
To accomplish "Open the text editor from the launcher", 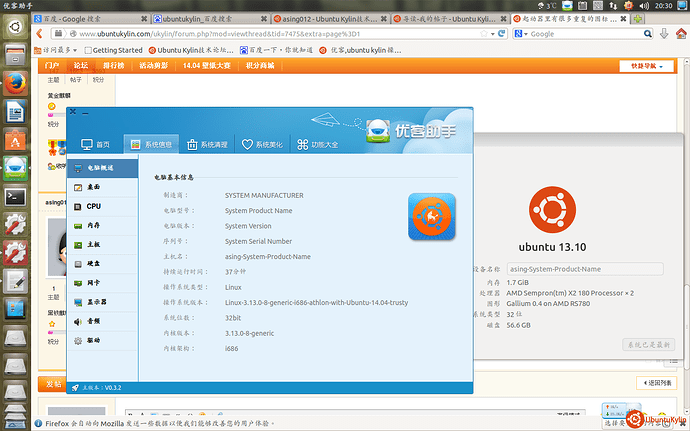I will (15, 281).
